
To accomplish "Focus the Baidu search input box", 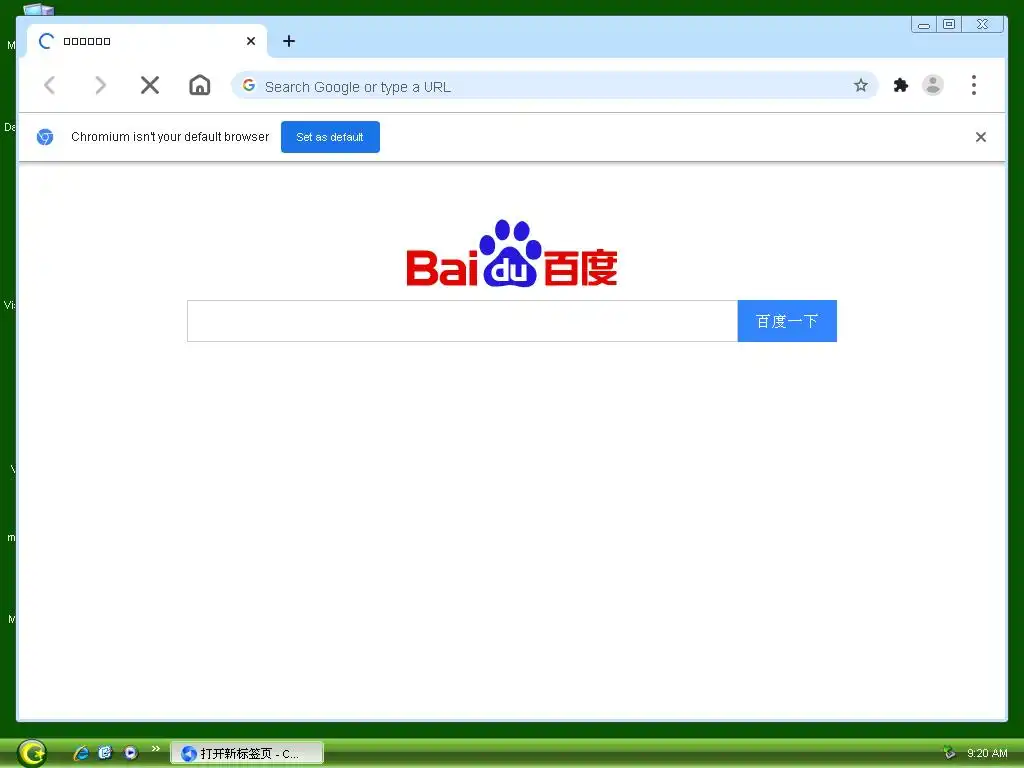I will click(x=462, y=321).
